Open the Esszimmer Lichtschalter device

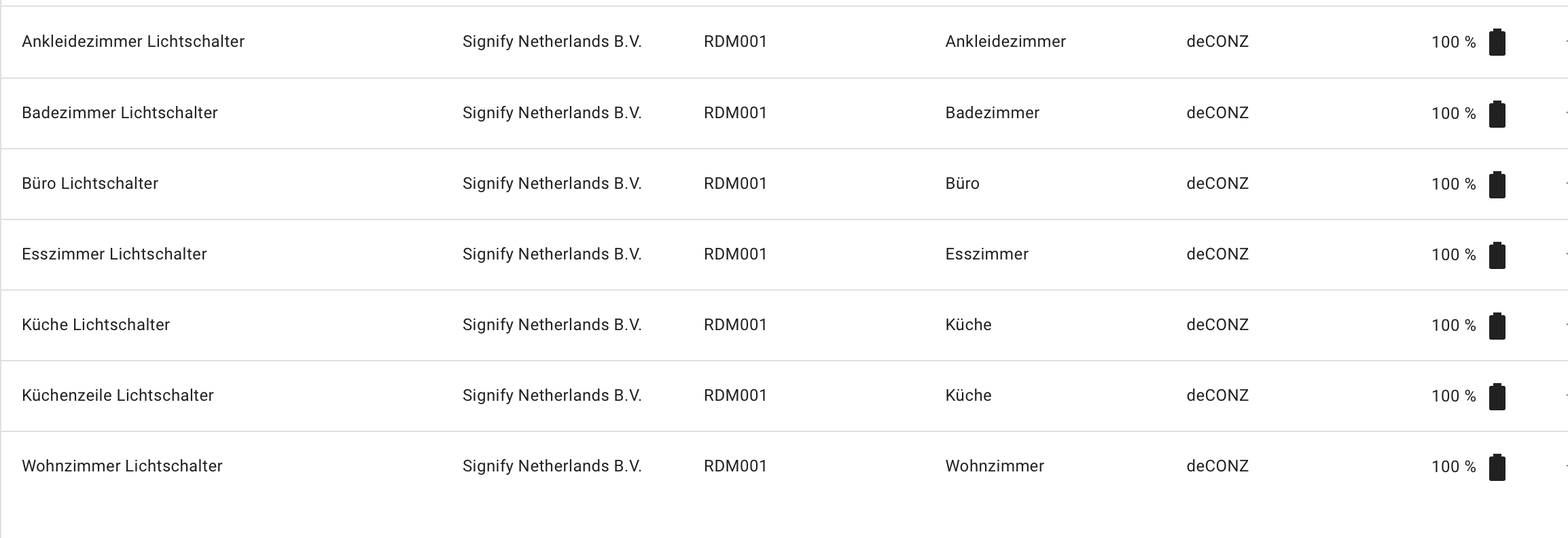click(x=114, y=254)
